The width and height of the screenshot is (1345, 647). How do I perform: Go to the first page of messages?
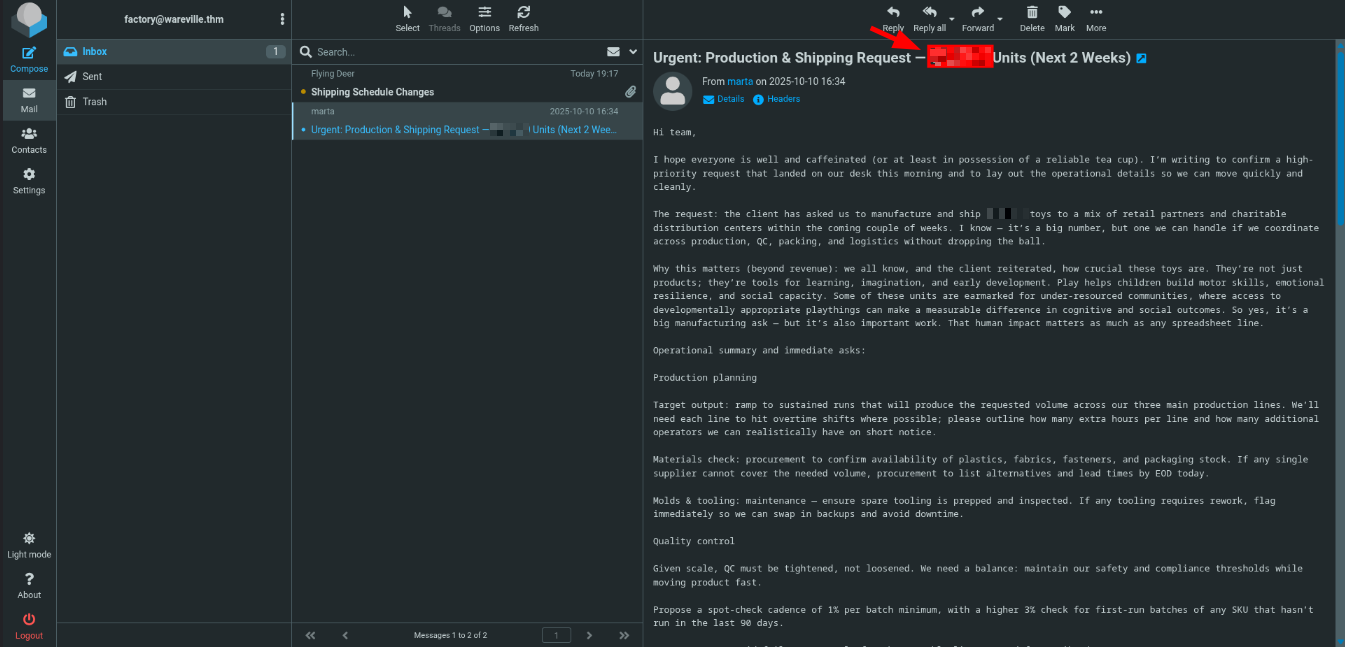click(x=310, y=635)
